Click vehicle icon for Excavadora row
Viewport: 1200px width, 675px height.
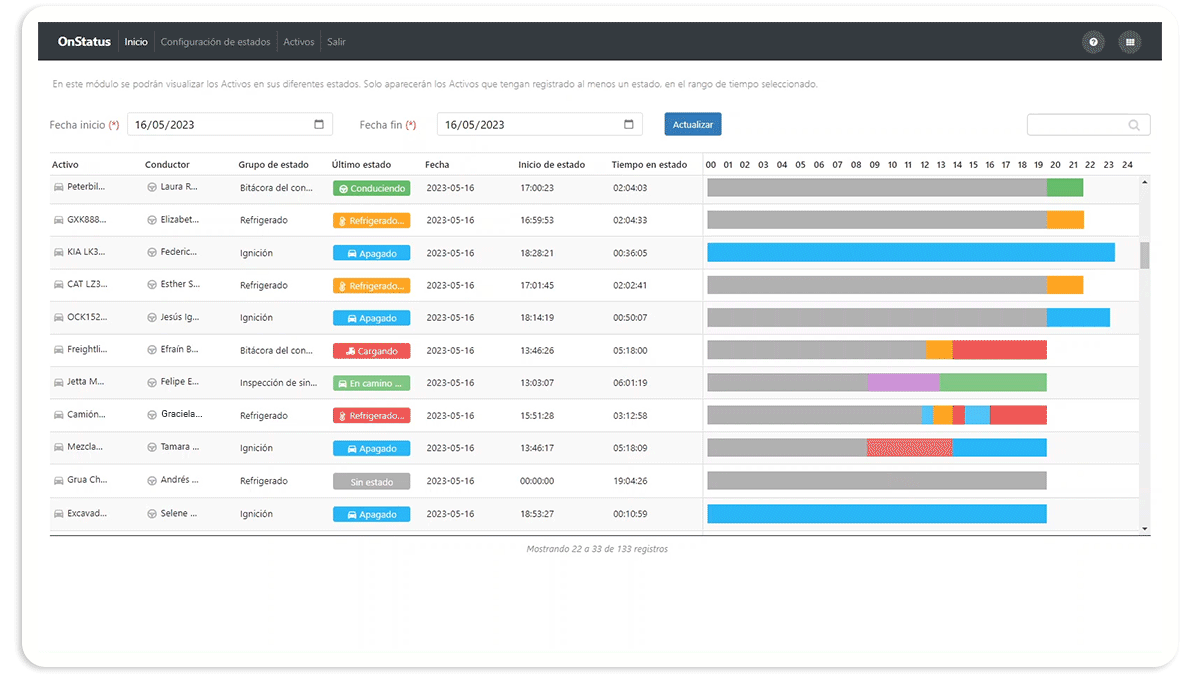click(x=58, y=514)
